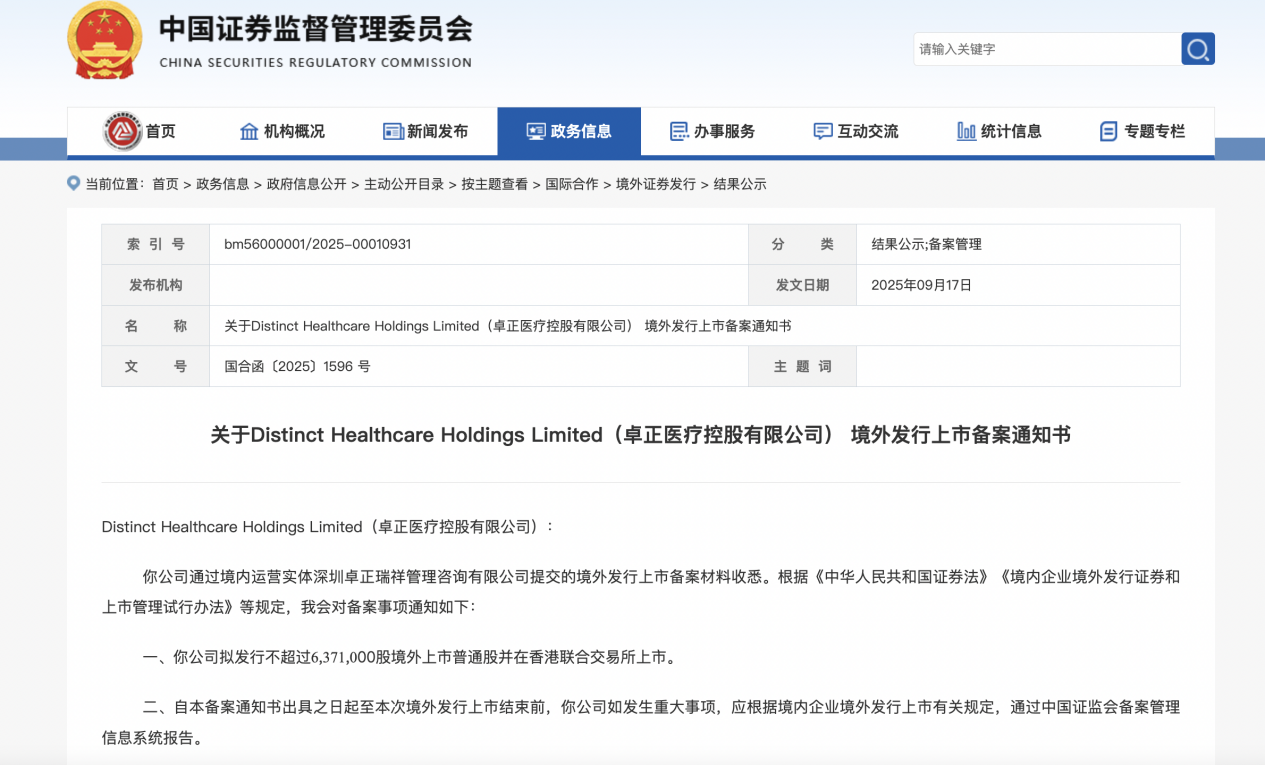The width and height of the screenshot is (1265, 765).
Task: Select 按主题查看 in breadcrumb
Action: click(x=494, y=184)
